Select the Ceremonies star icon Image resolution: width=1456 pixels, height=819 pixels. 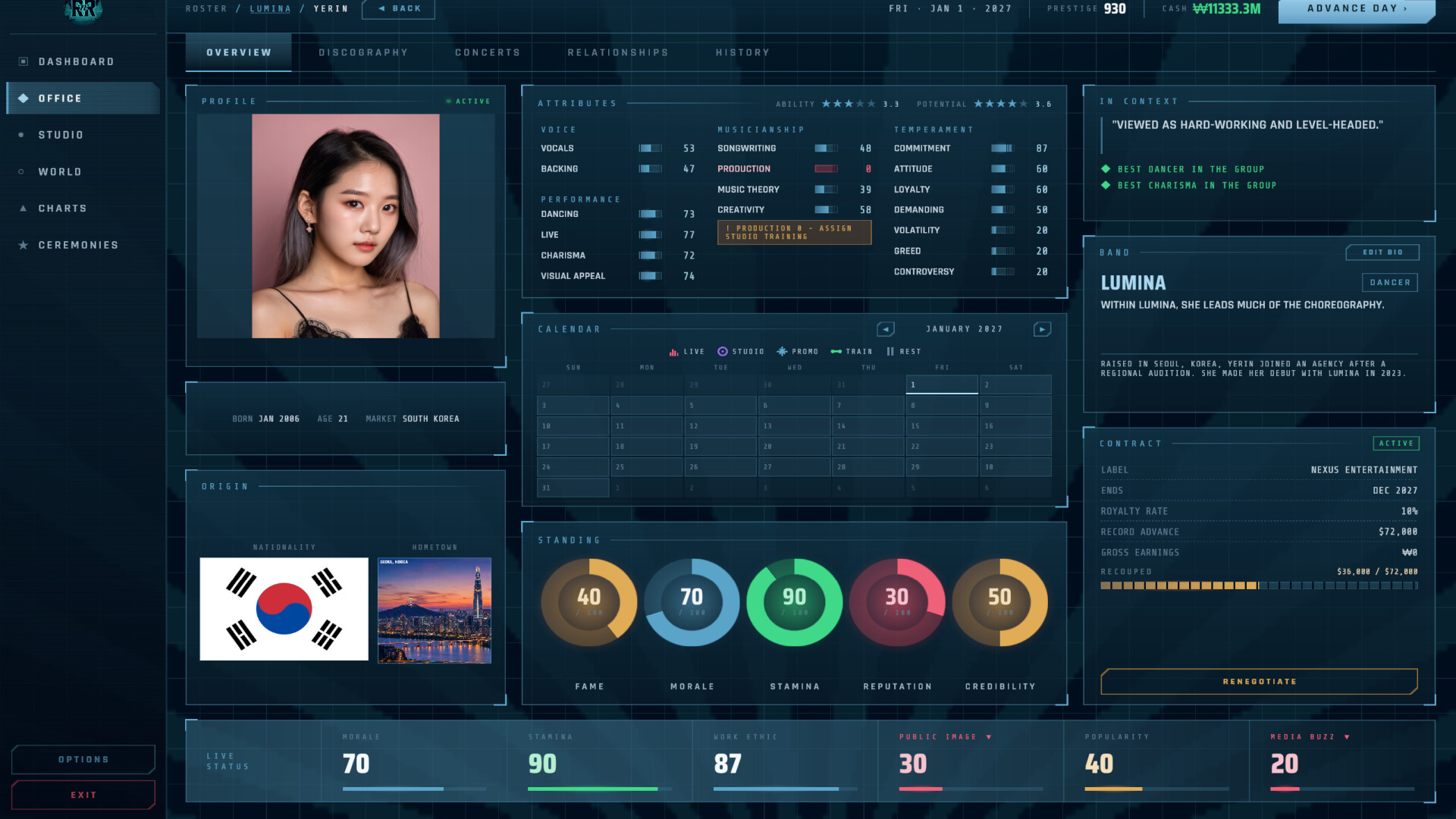coord(24,245)
